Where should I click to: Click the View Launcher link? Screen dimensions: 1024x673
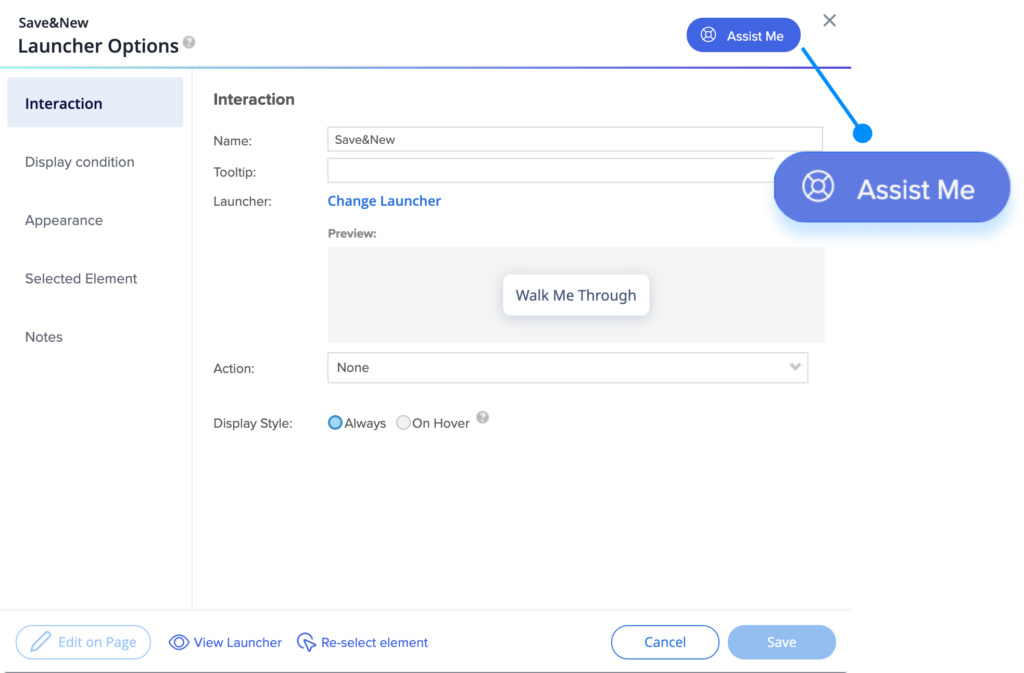coord(225,642)
